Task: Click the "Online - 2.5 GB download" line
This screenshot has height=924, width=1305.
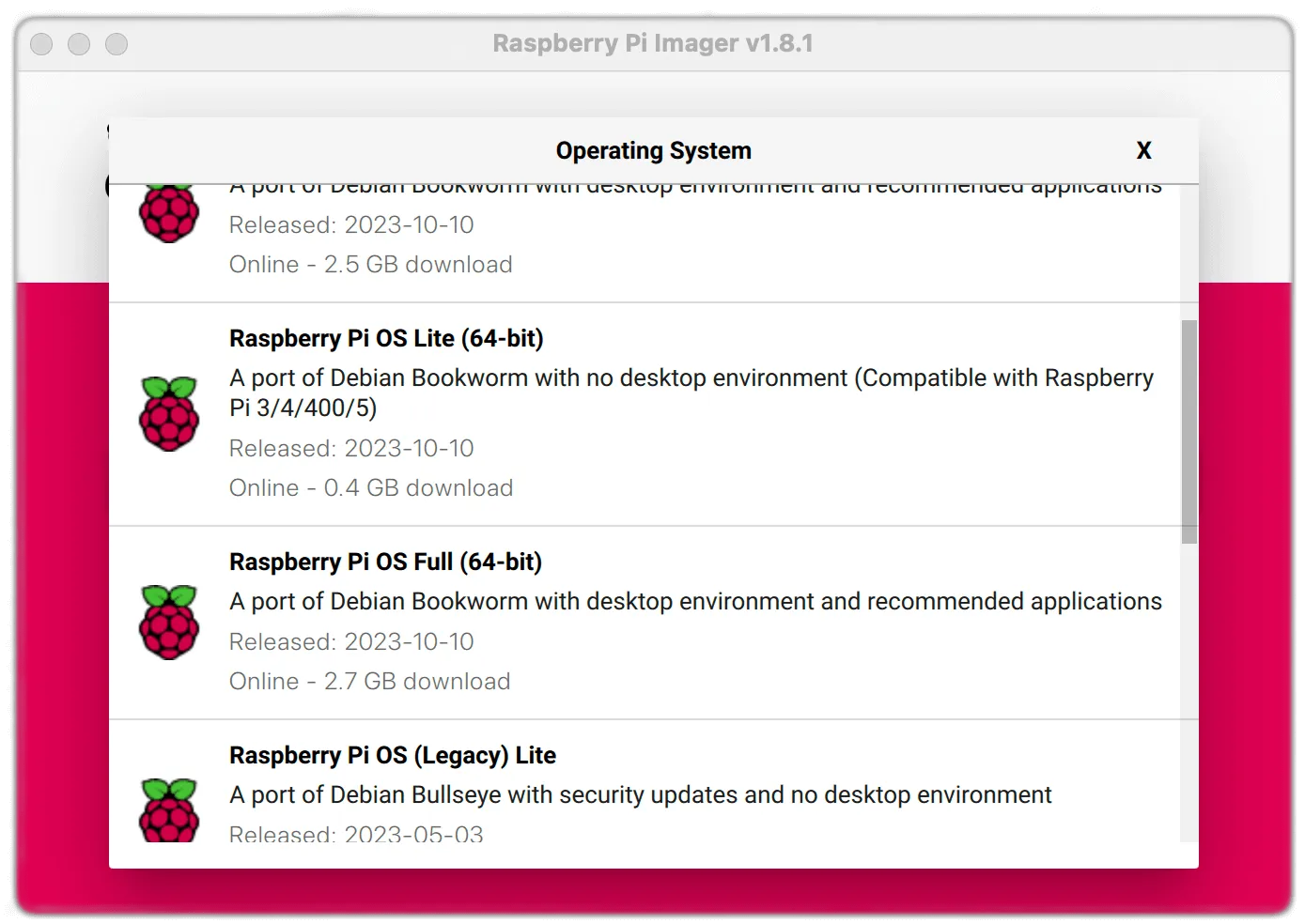Action: pos(371,264)
